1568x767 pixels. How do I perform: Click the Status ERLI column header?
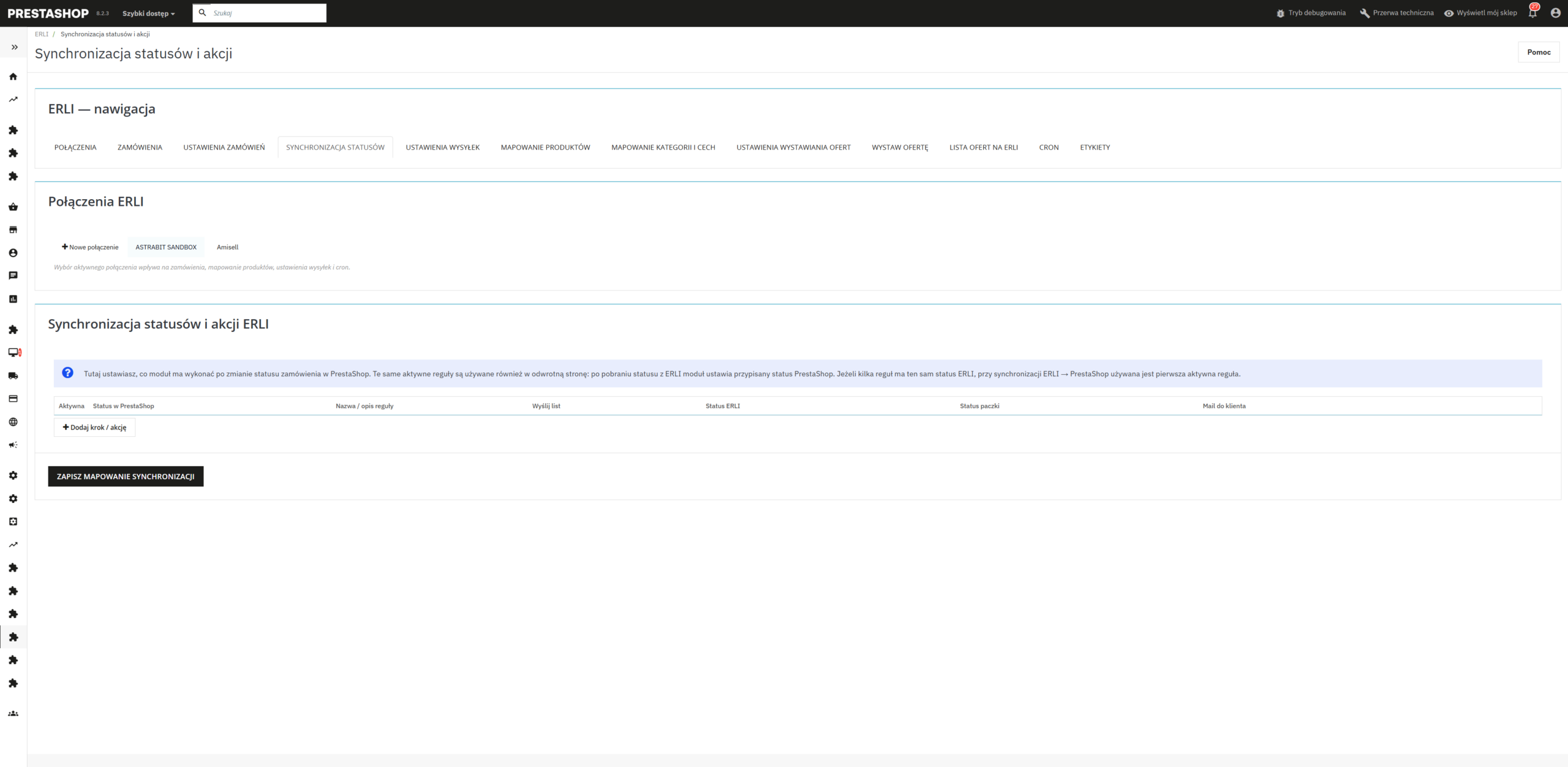(723, 406)
